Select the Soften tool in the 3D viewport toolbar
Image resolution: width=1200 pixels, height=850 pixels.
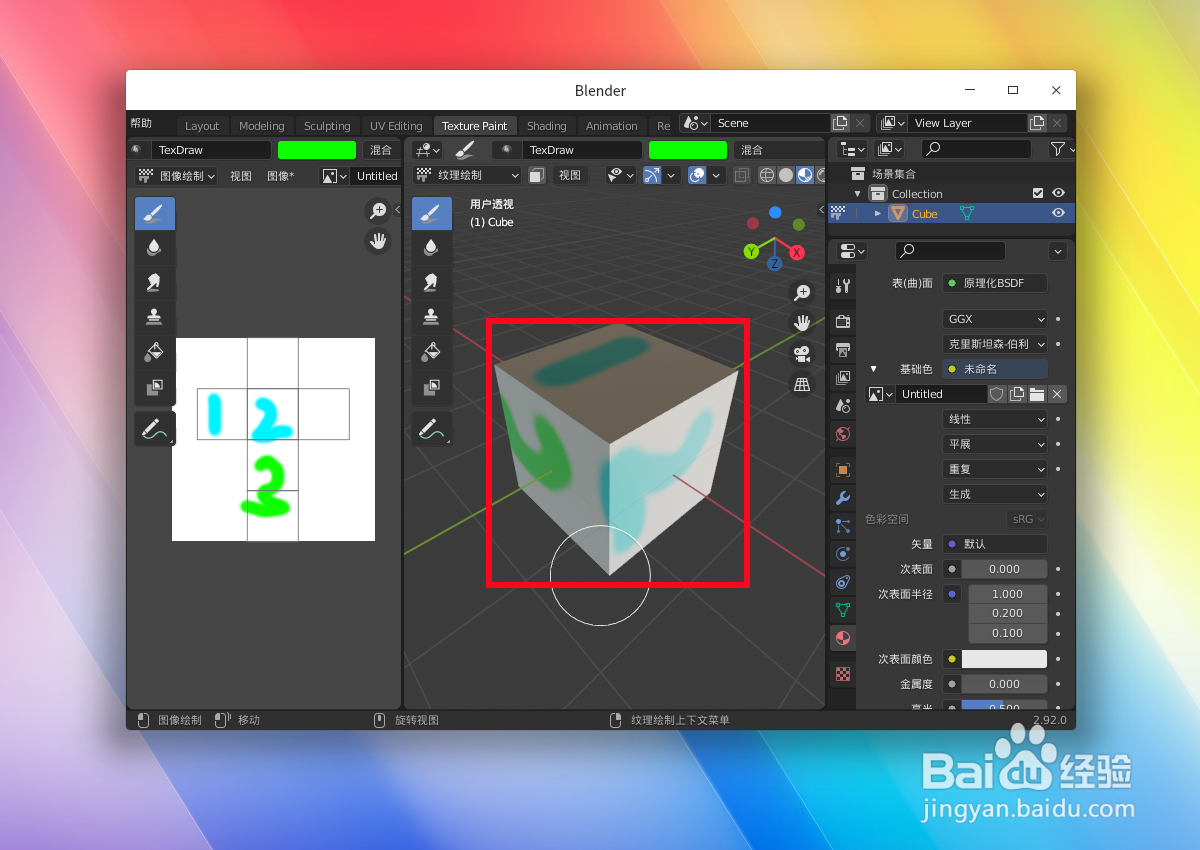pos(432,249)
